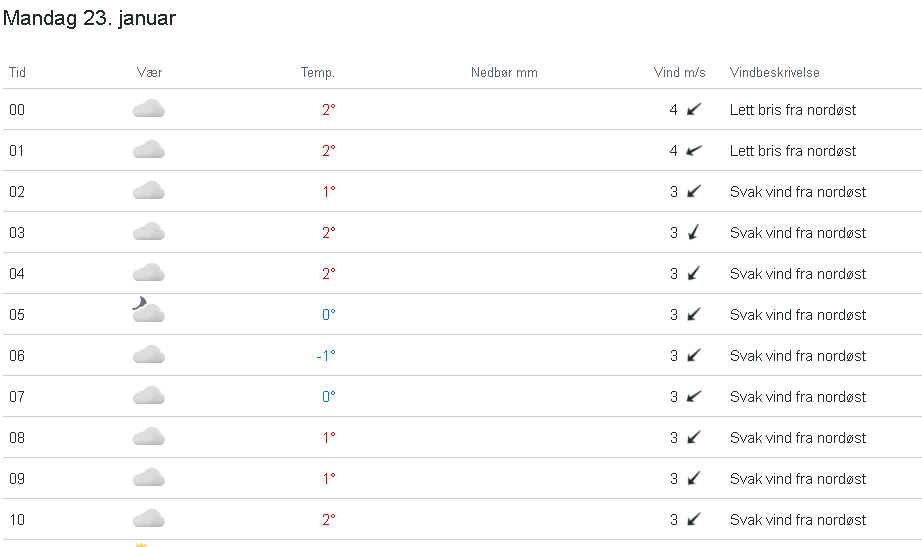The width and height of the screenshot is (922, 547).
Task: Select the wind arrow at hour 09
Action: pyautogui.click(x=694, y=478)
